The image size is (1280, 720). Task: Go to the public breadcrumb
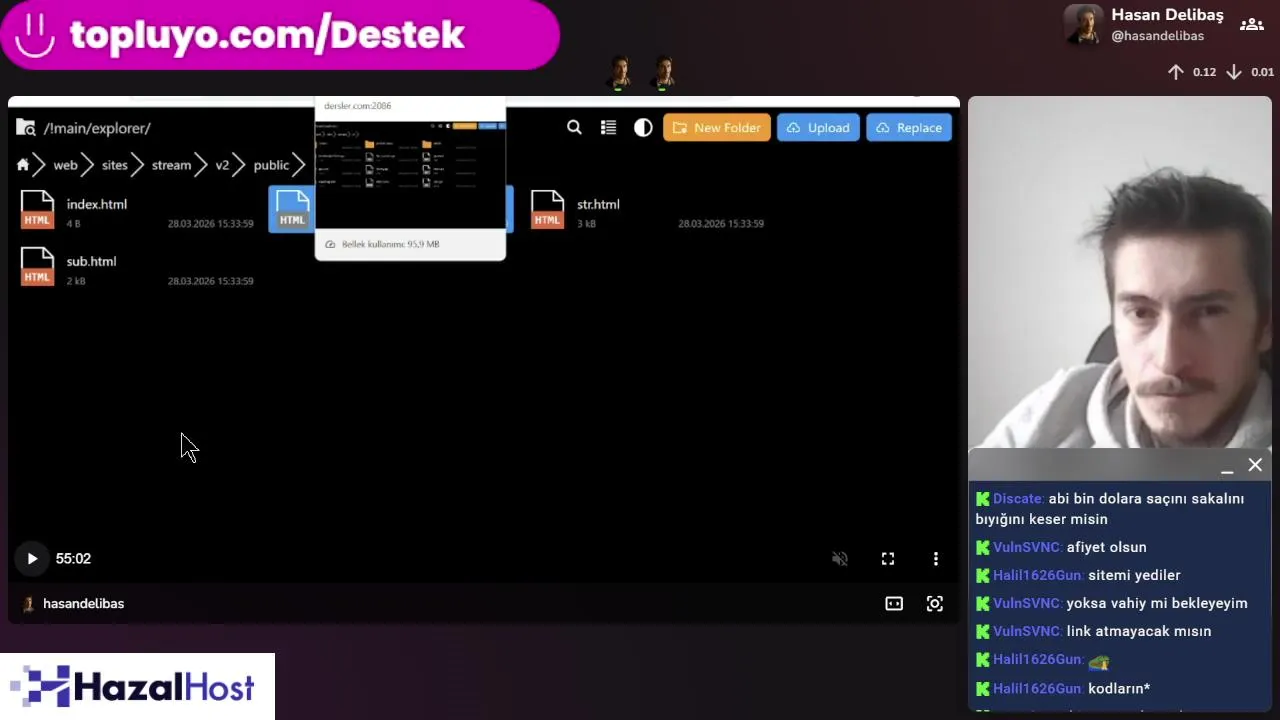click(x=271, y=165)
